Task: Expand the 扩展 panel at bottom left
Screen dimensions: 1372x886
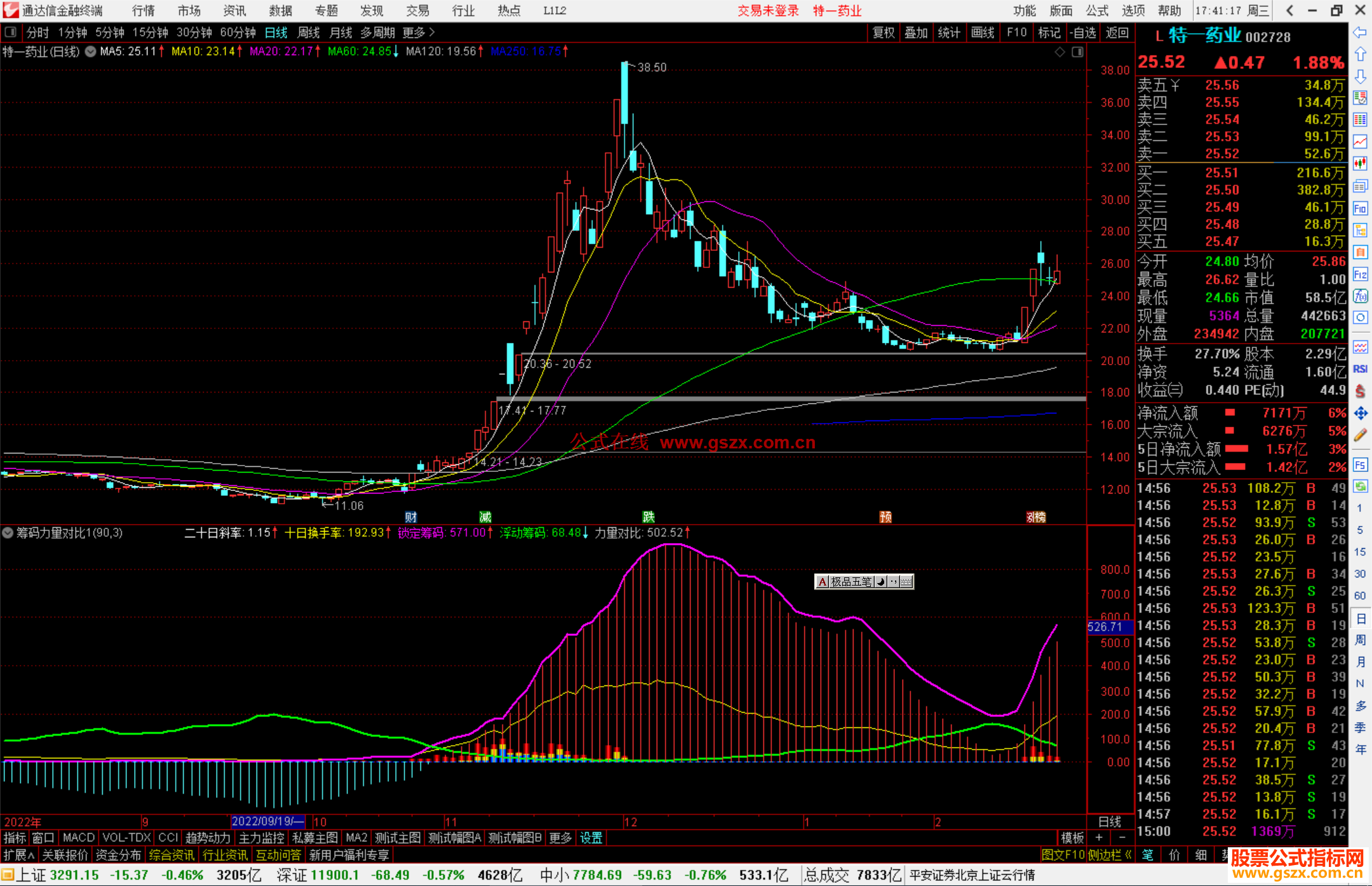Action: pos(18,855)
